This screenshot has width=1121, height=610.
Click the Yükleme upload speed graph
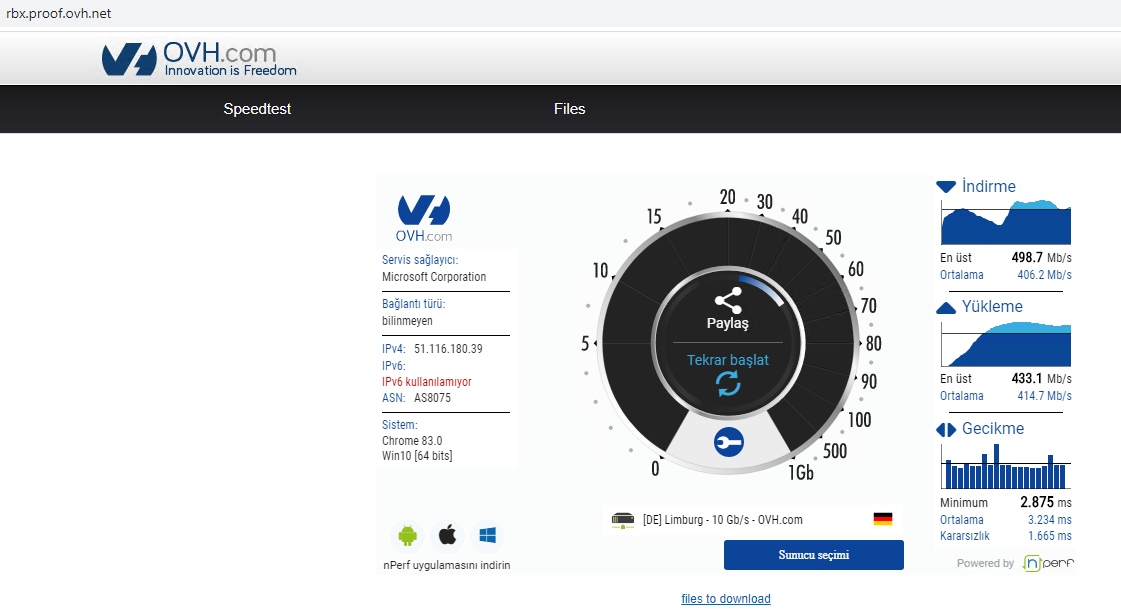click(1006, 343)
